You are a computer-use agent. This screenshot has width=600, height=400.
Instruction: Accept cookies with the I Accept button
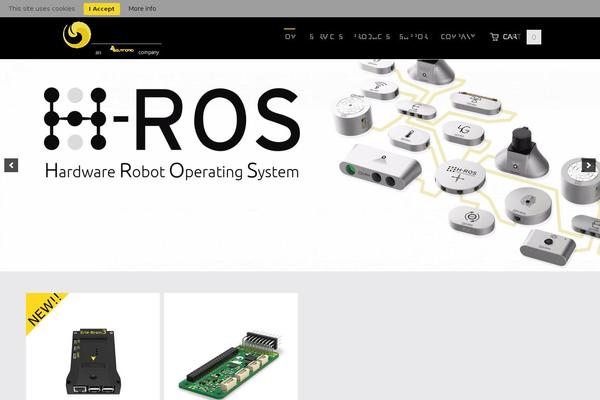click(102, 9)
